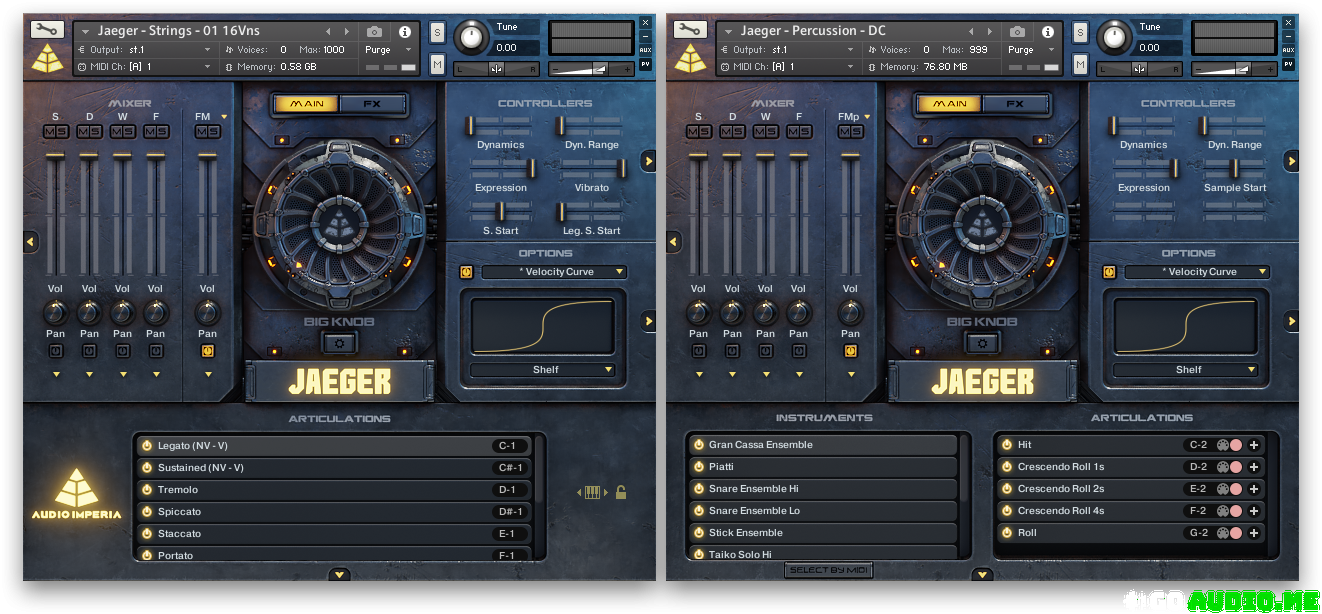Click the left arrow beside Percussion Mixer panel
The image size is (1322, 614).
[673, 241]
